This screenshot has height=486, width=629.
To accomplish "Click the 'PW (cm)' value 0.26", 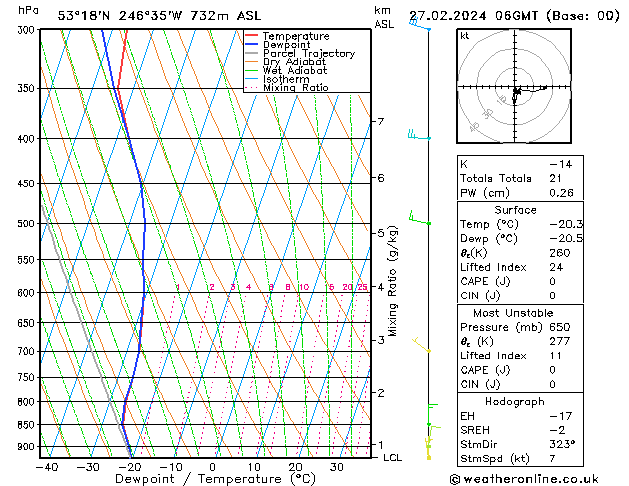I will tap(561, 193).
